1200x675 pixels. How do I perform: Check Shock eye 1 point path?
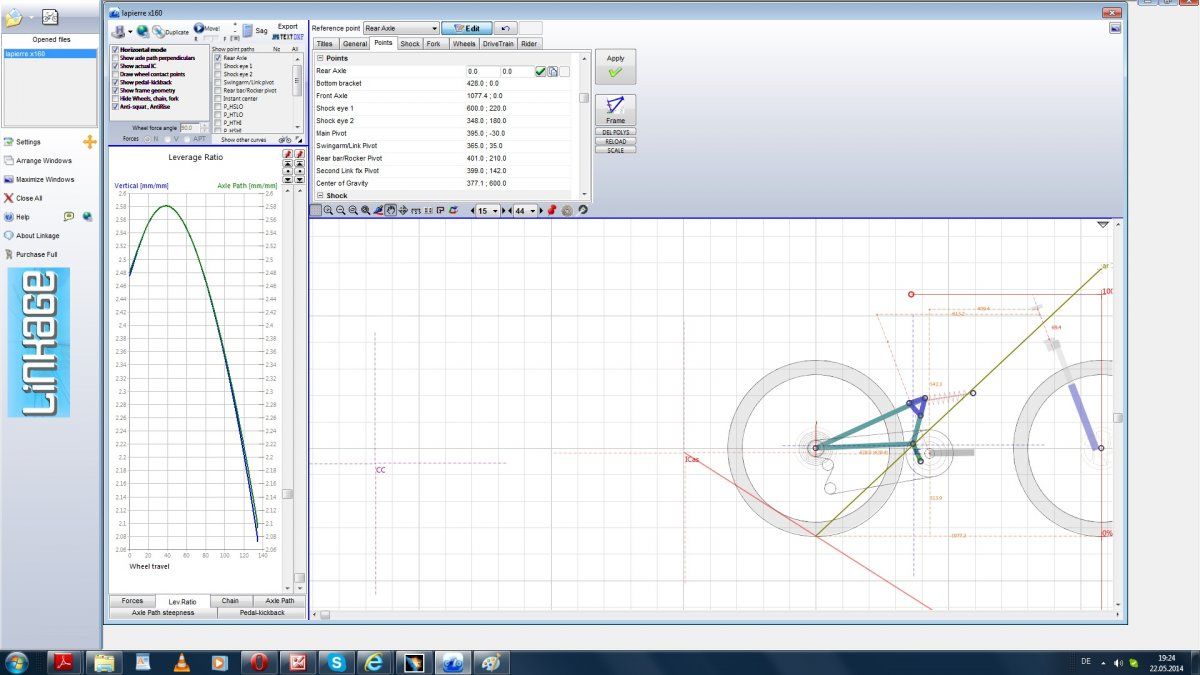218,66
